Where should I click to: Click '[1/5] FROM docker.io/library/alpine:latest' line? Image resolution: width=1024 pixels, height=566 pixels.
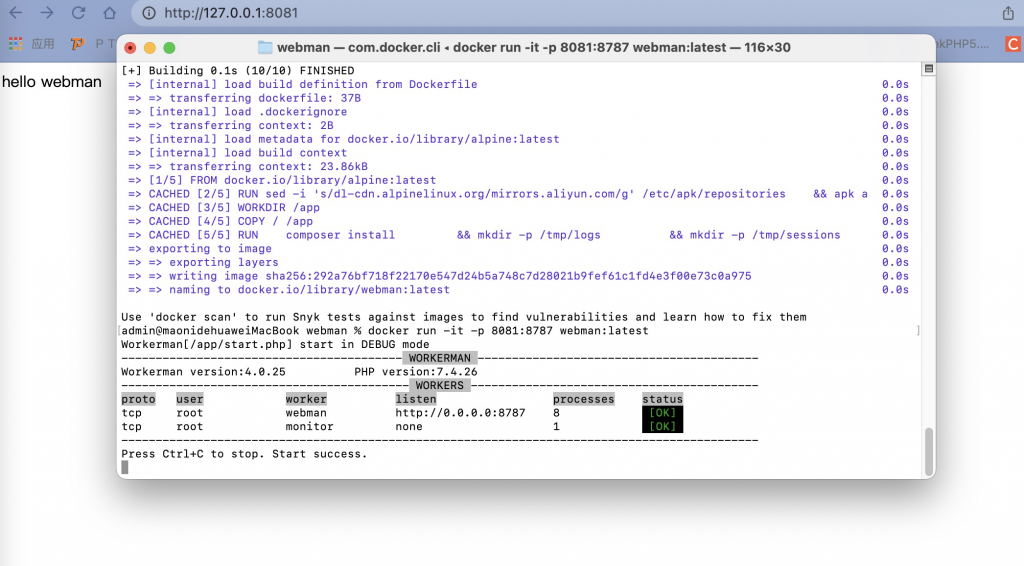(282, 180)
